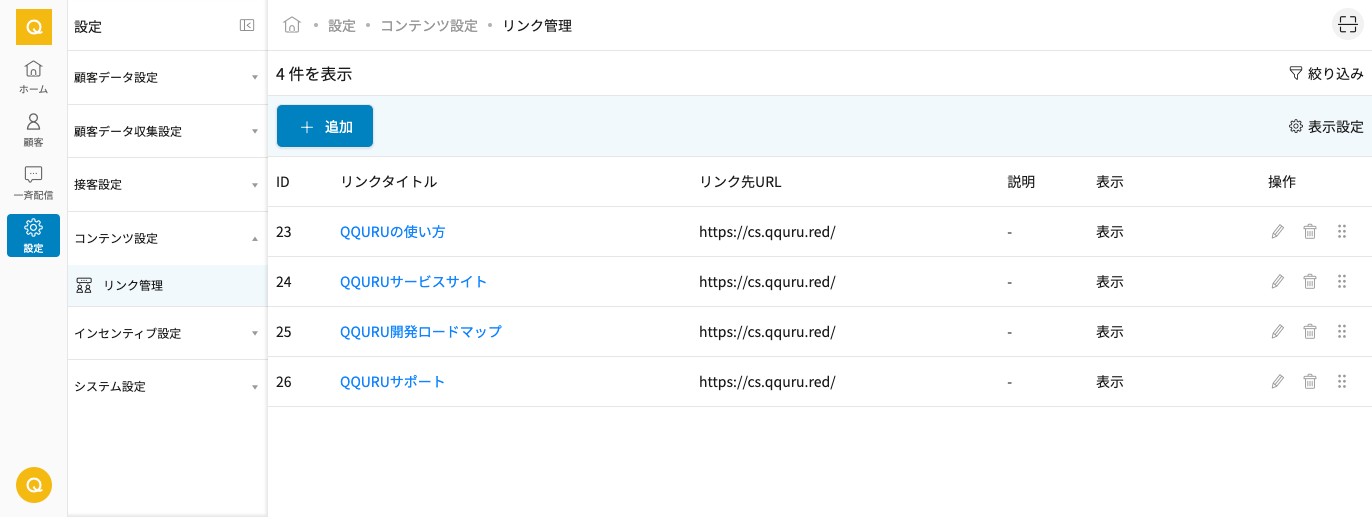Click the fullscreen scan icon at top right

tap(1348, 25)
